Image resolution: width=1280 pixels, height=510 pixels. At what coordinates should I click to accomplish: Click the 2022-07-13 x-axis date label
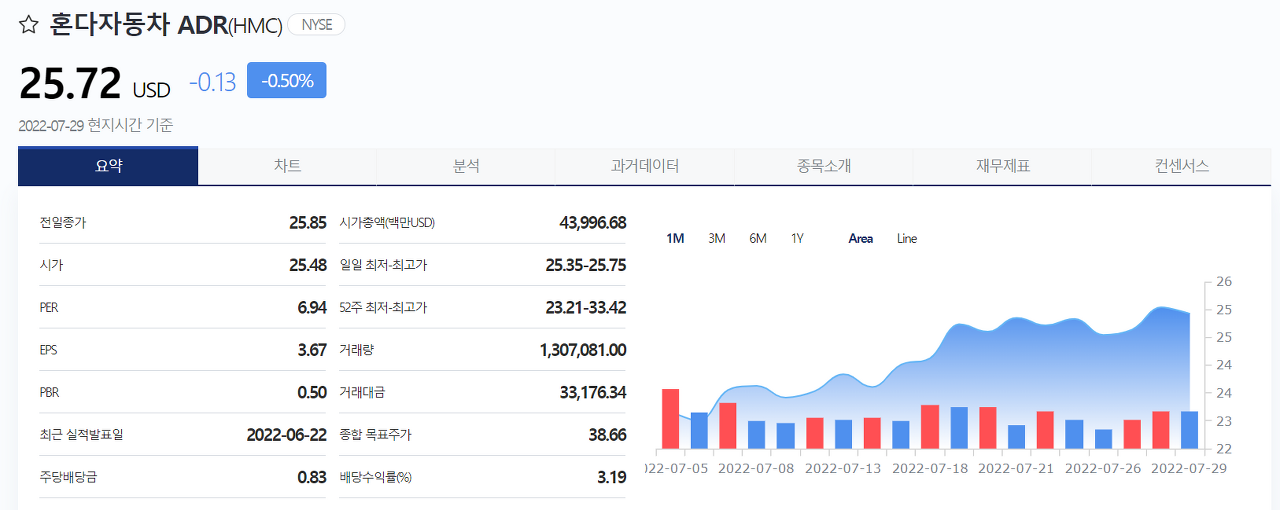[x=843, y=467]
